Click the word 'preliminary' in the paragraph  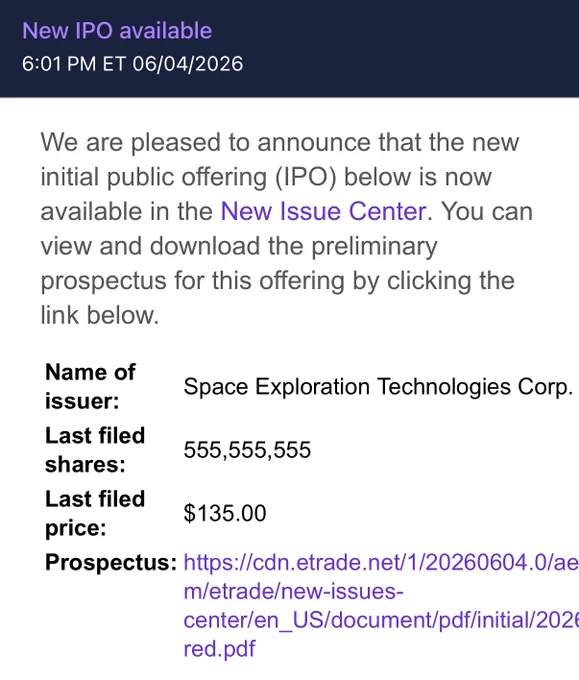(x=374, y=246)
